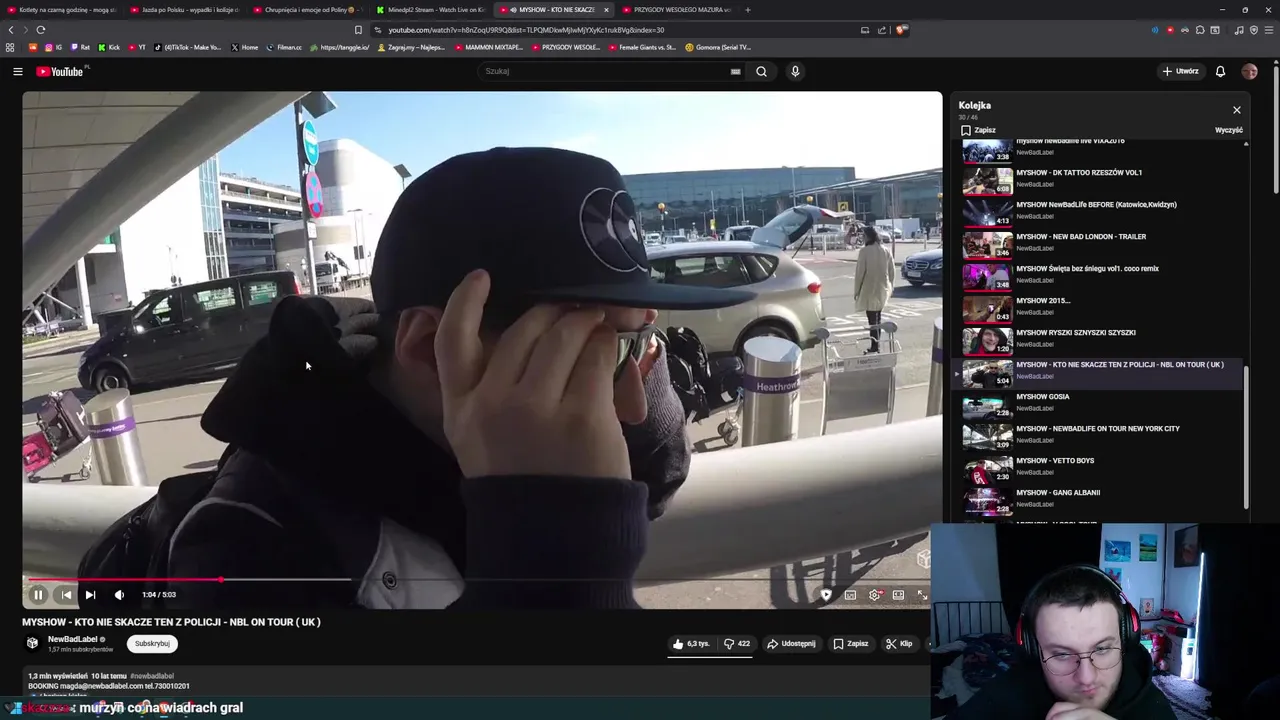Click the search magnifier button
The height and width of the screenshot is (720, 1280).
tap(761, 71)
